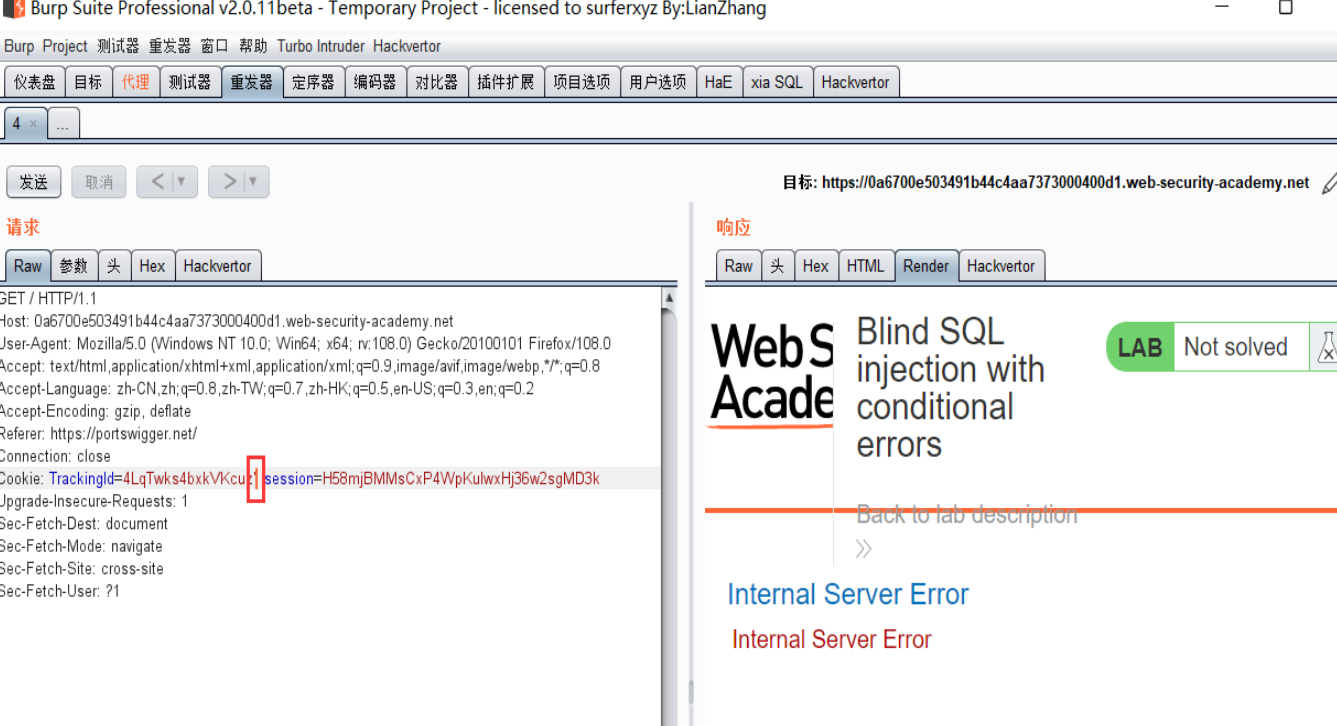The width and height of the screenshot is (1337, 726).
Task: Switch to the 测试器 main tab
Action: click(190, 82)
